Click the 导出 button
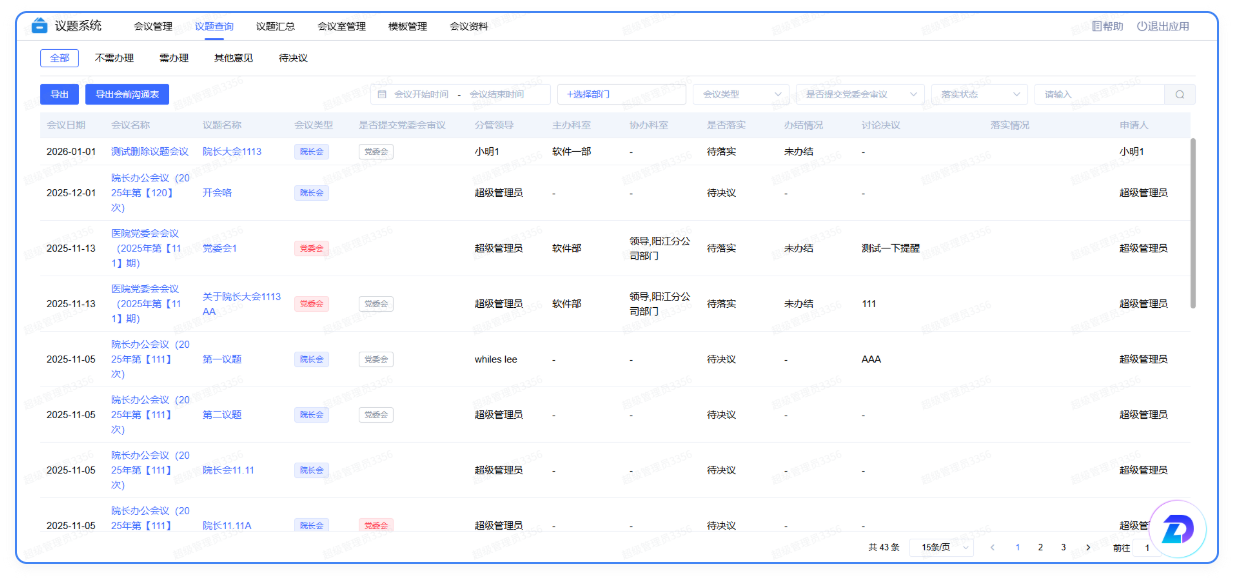 [x=59, y=95]
